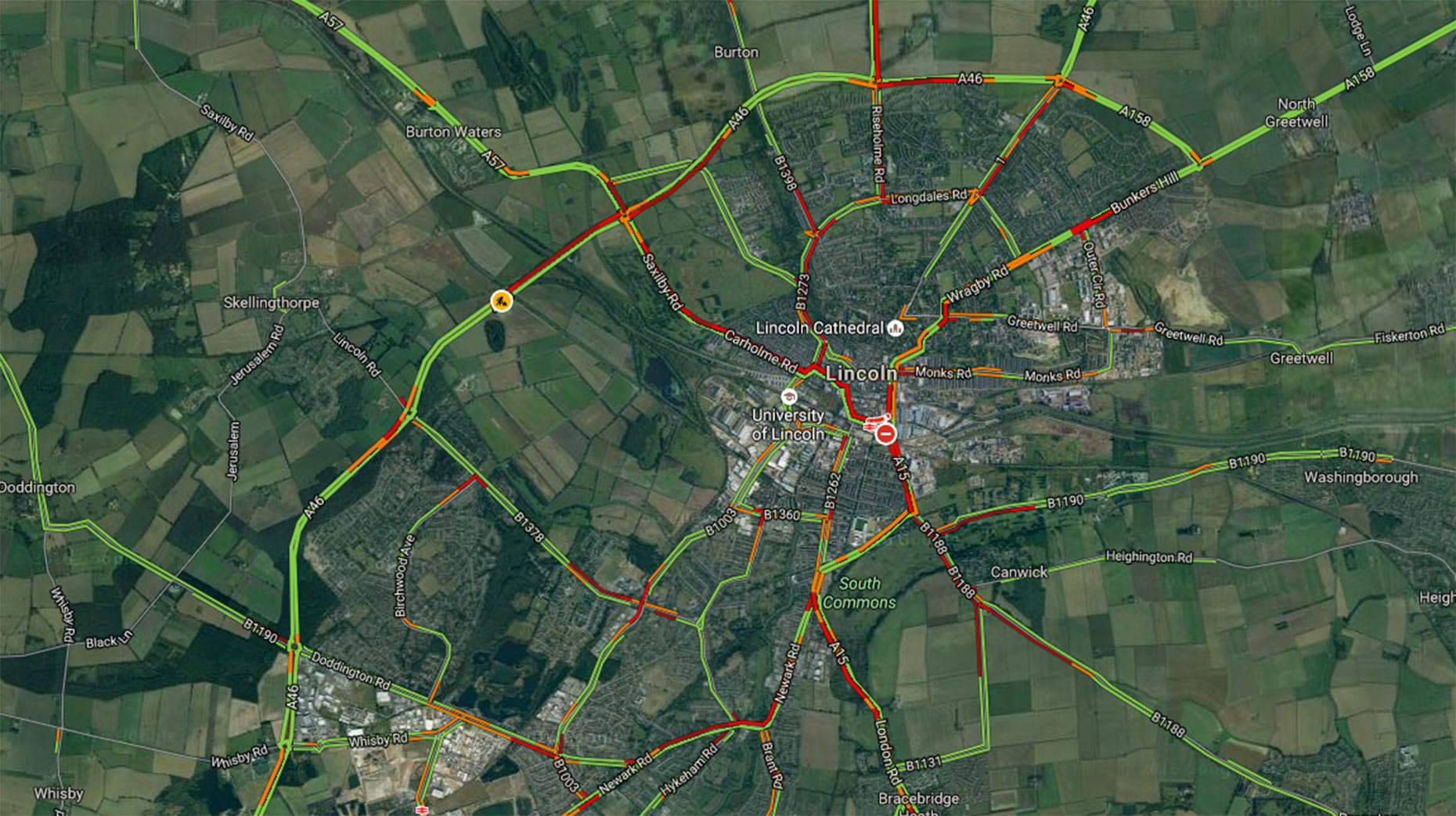Click the Lincoln city name label

click(x=861, y=374)
